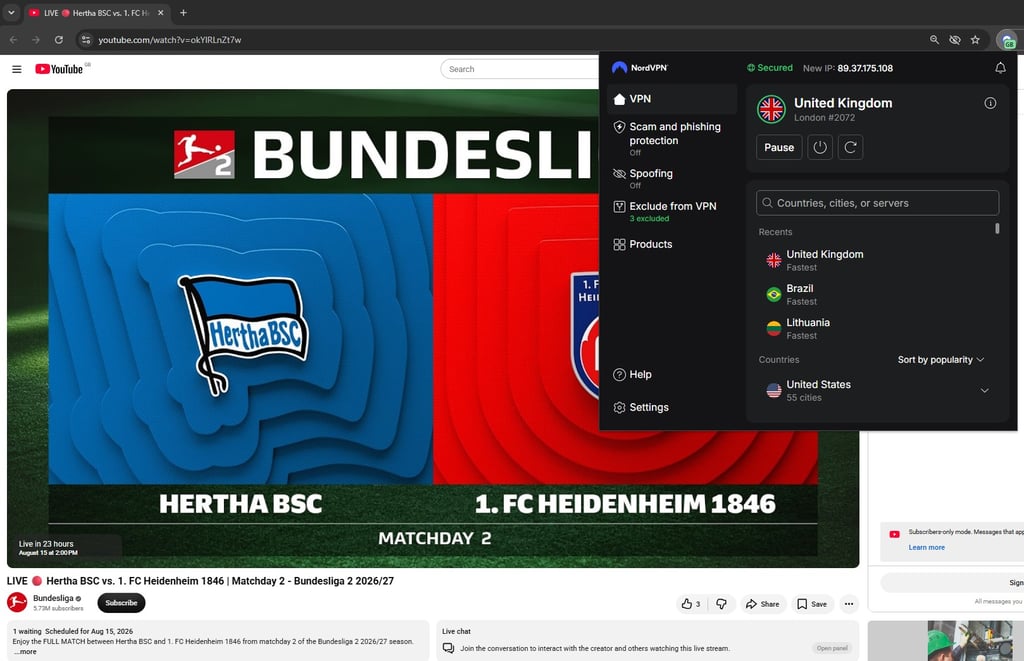Click the tracking protection eye icon in the address bar
Screen dimensions: 1024x661
pyautogui.click(x=955, y=40)
